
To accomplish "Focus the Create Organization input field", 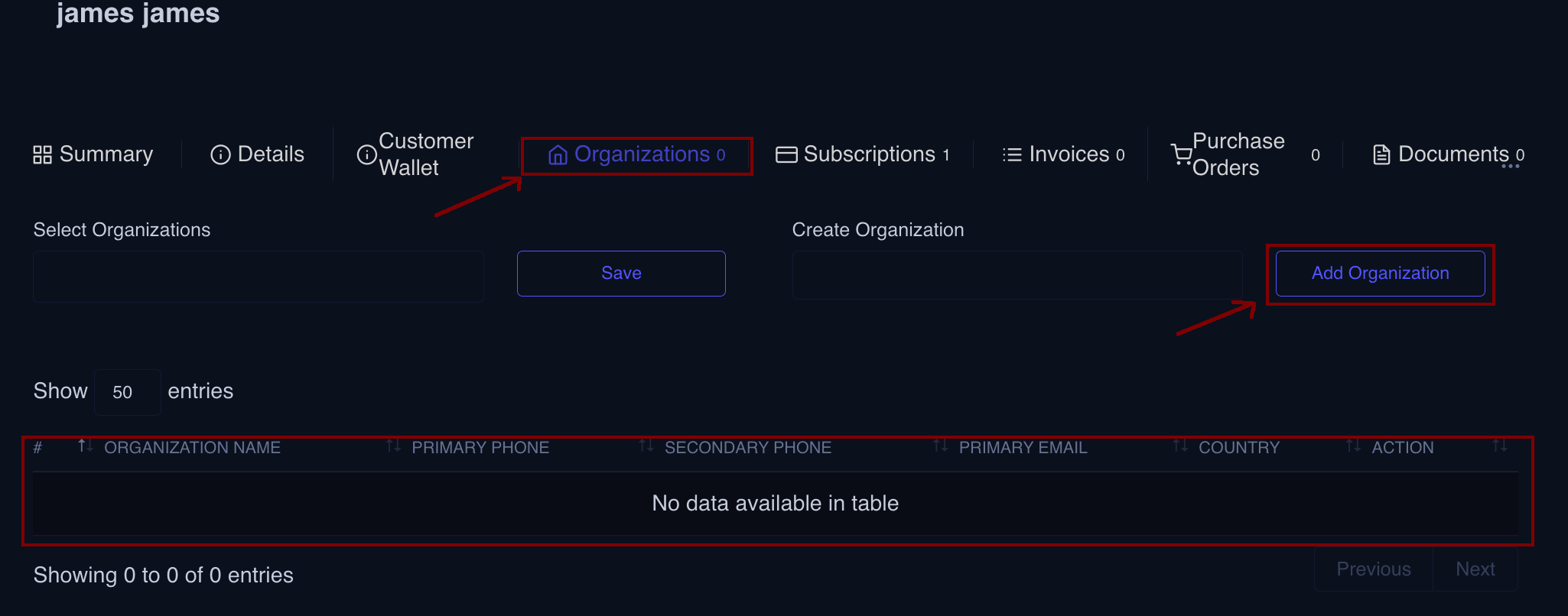I will point(1017,275).
